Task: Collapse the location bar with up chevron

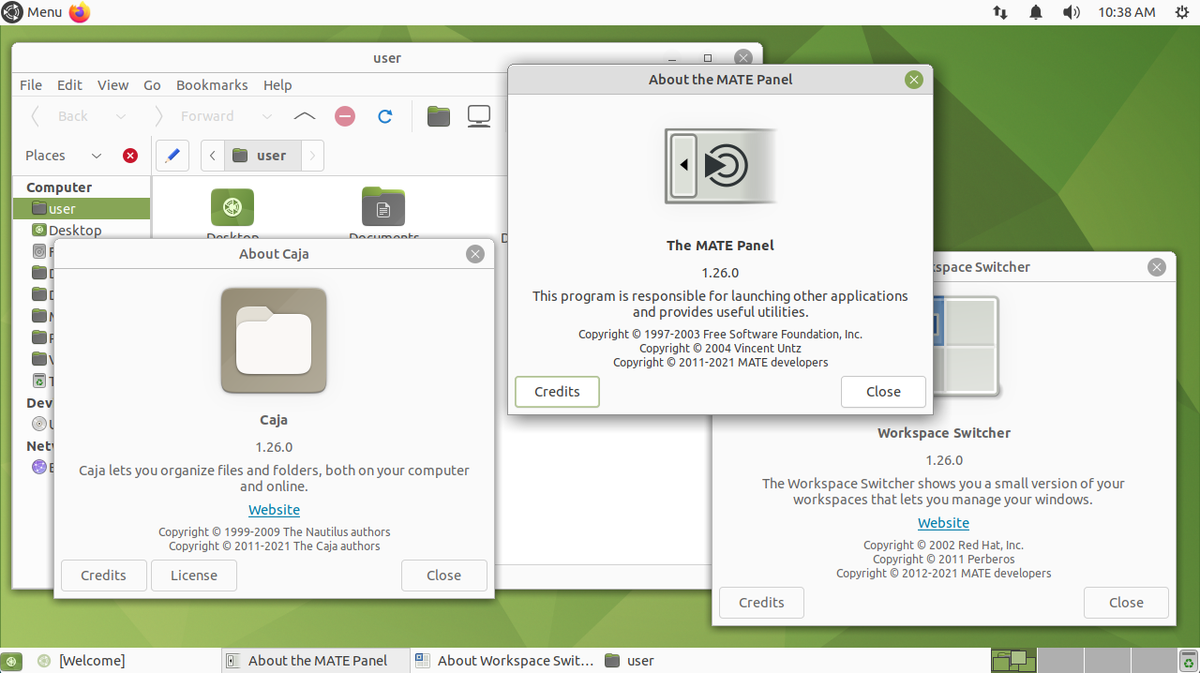Action: (x=304, y=116)
